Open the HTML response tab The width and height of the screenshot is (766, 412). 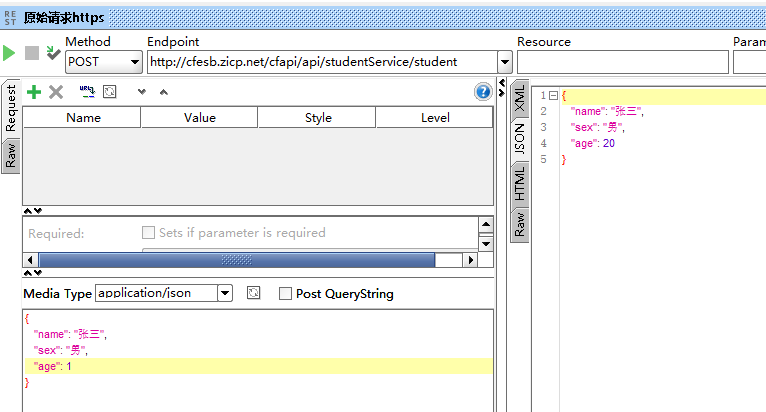[x=520, y=183]
